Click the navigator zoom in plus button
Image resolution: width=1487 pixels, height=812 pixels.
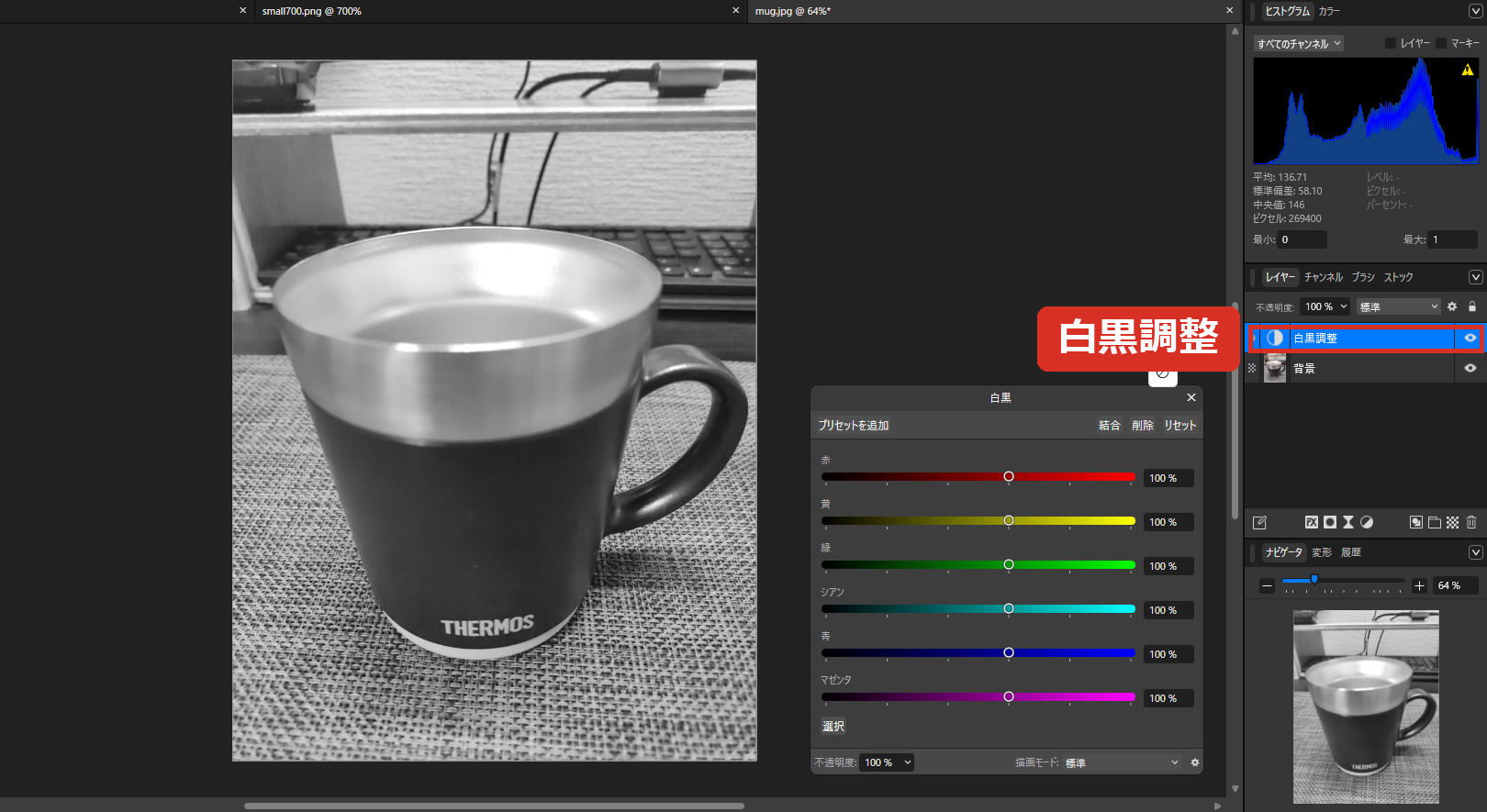click(1419, 585)
